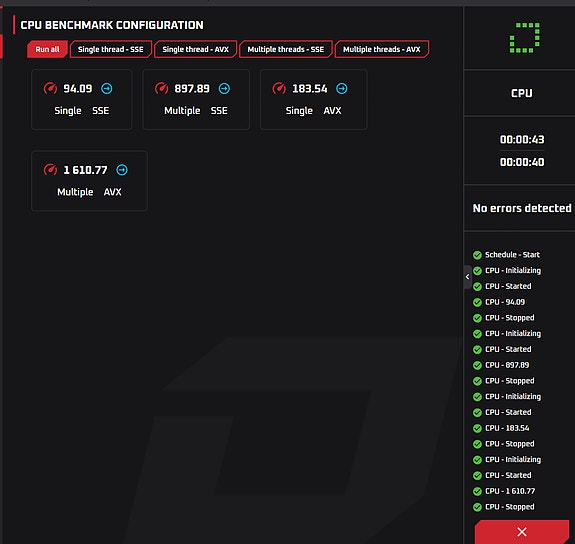Open the arrow icon beside 1 610.77
This screenshot has width=575, height=544.
click(122, 170)
